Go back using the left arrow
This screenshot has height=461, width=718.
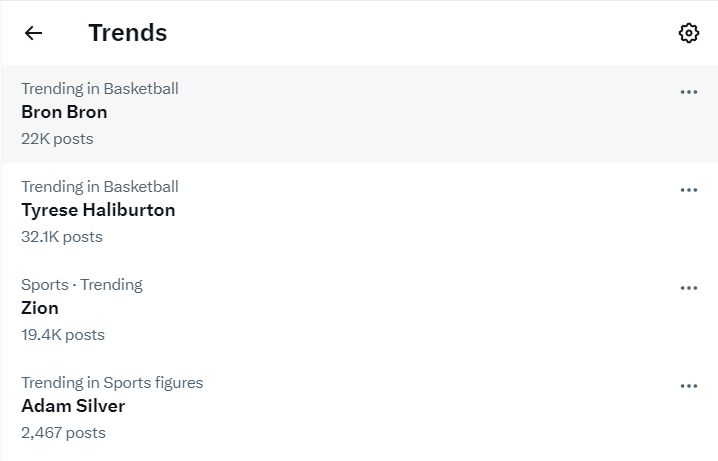(33, 33)
